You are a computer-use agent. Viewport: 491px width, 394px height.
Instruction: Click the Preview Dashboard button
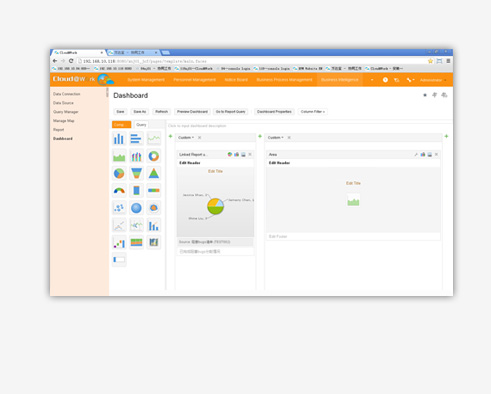pos(192,112)
